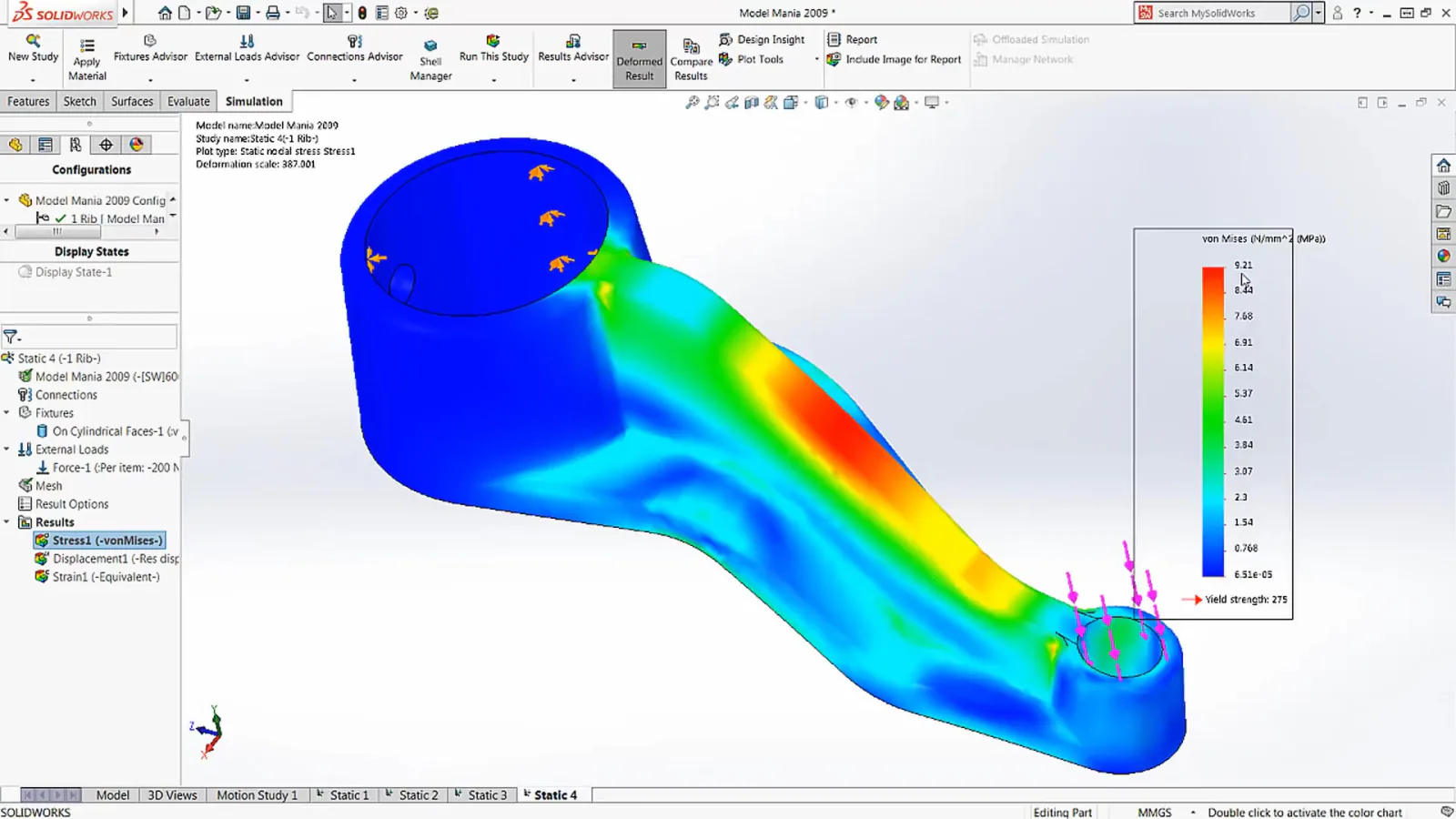Viewport: 1456px width, 819px height.
Task: Open Connections Advisor dropdown arrow
Action: 354,80
